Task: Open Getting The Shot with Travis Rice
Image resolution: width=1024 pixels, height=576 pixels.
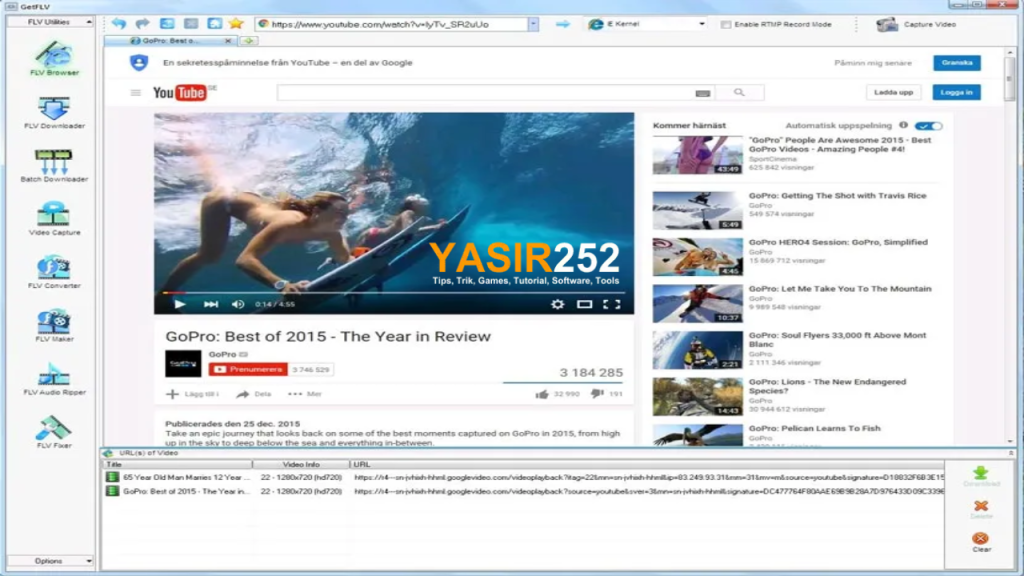Action: click(x=837, y=195)
